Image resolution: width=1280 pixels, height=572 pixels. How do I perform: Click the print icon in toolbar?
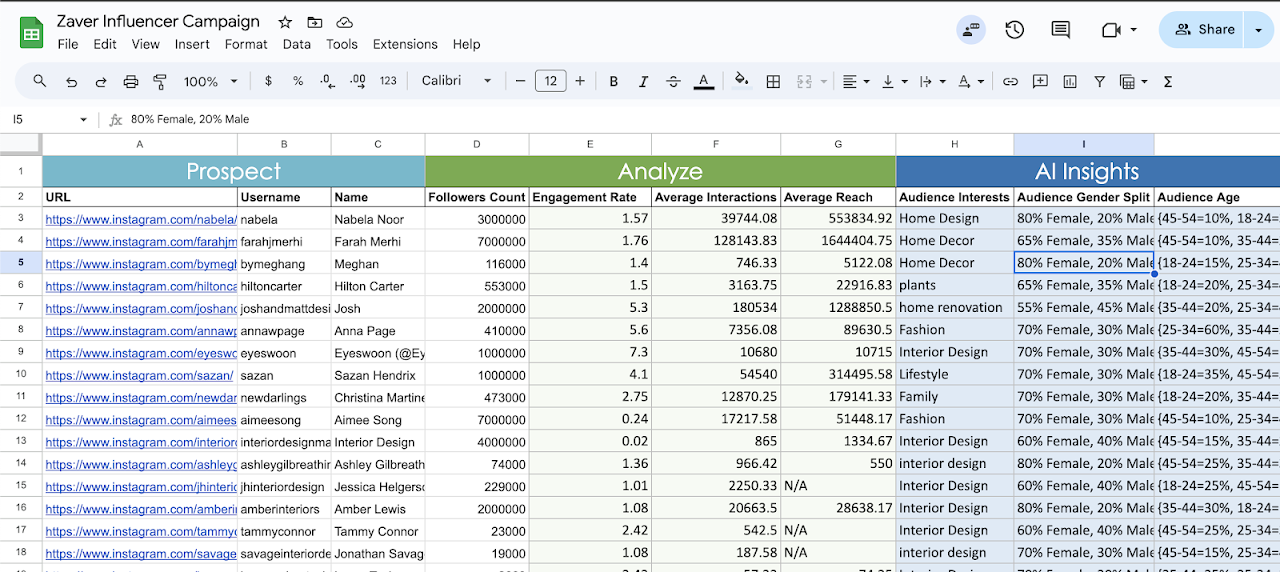pyautogui.click(x=130, y=81)
